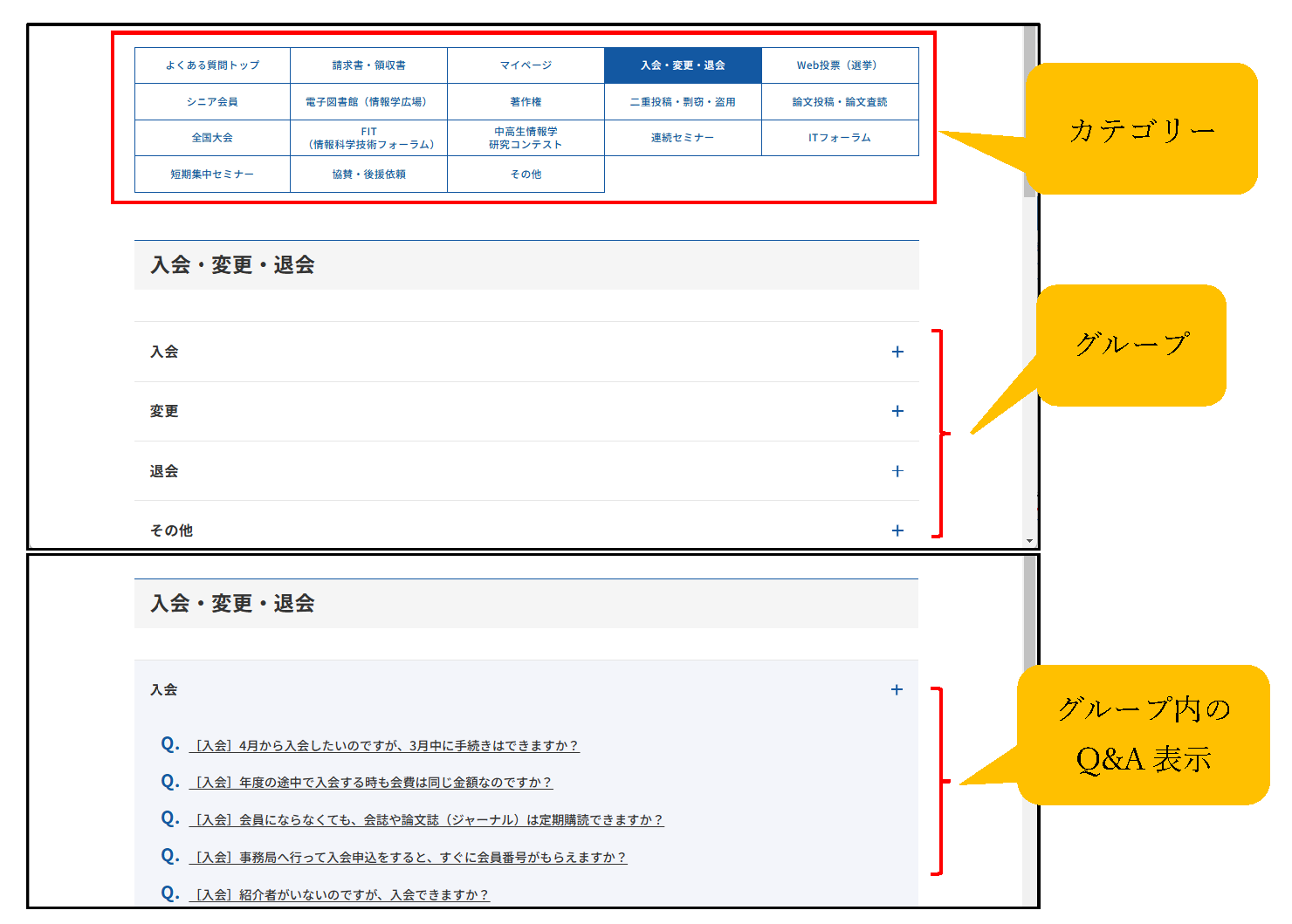This screenshot has height=924, width=1292.
Task: Select the マイページ category
Action: coord(526,65)
